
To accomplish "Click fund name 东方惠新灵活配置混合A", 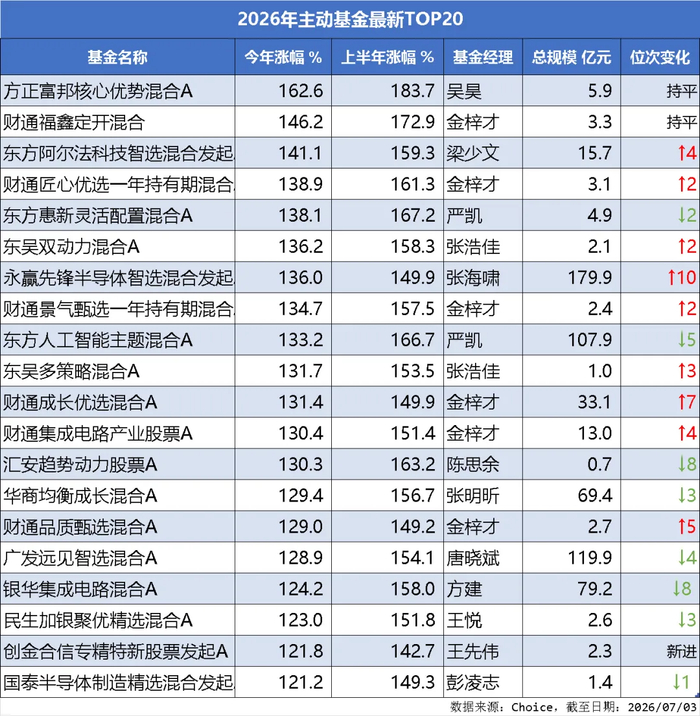I will 98,216.
